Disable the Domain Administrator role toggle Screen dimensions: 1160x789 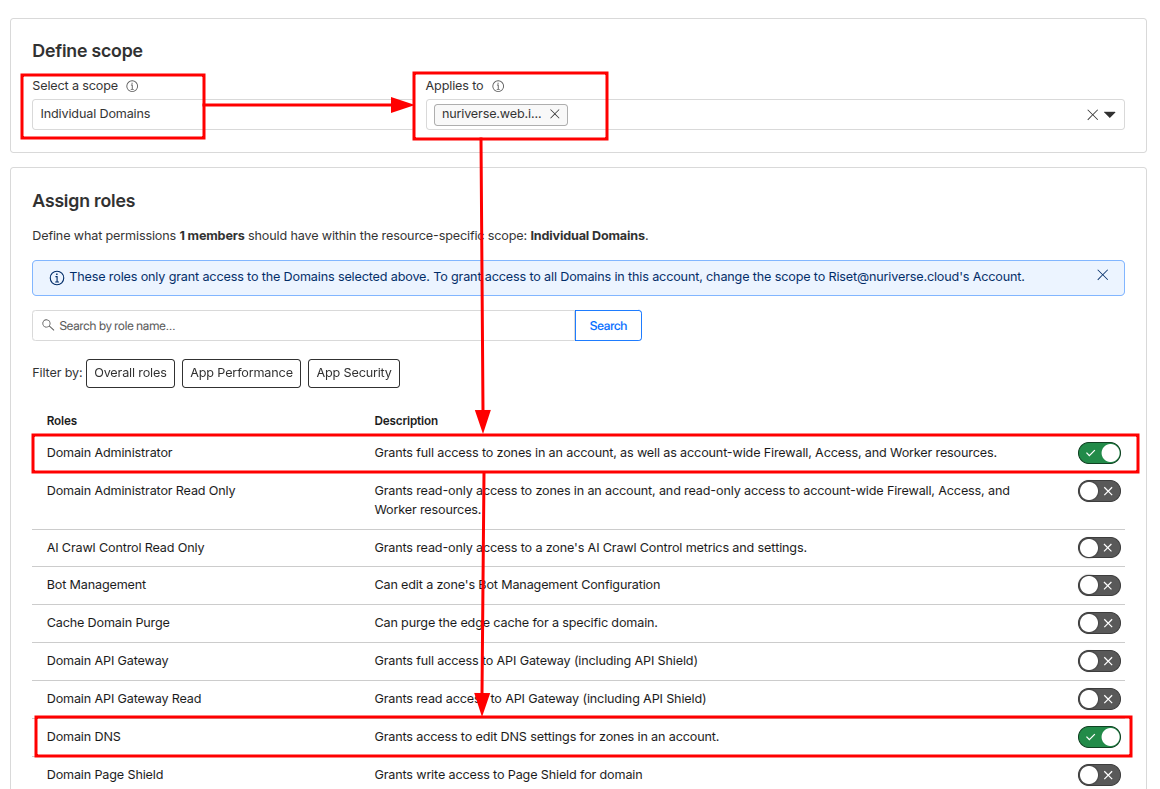pyautogui.click(x=1099, y=453)
